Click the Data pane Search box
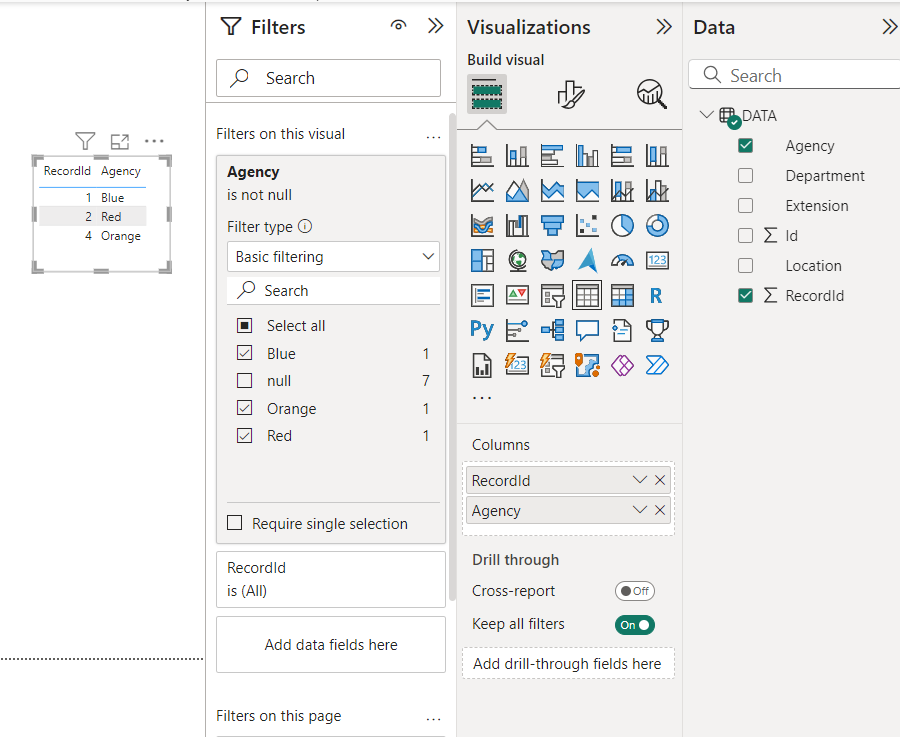The height and width of the screenshot is (737, 900). pos(794,75)
